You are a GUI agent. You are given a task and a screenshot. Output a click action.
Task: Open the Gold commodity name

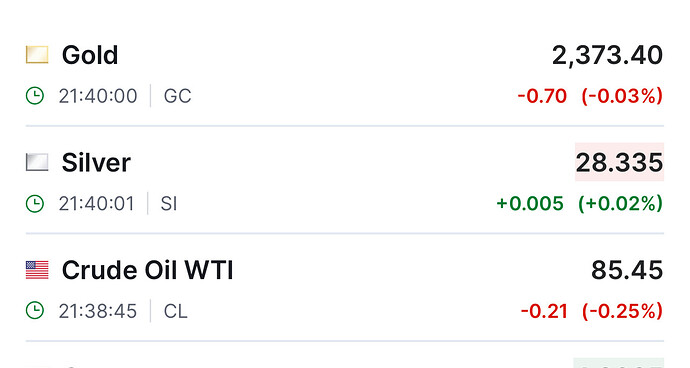coord(90,55)
